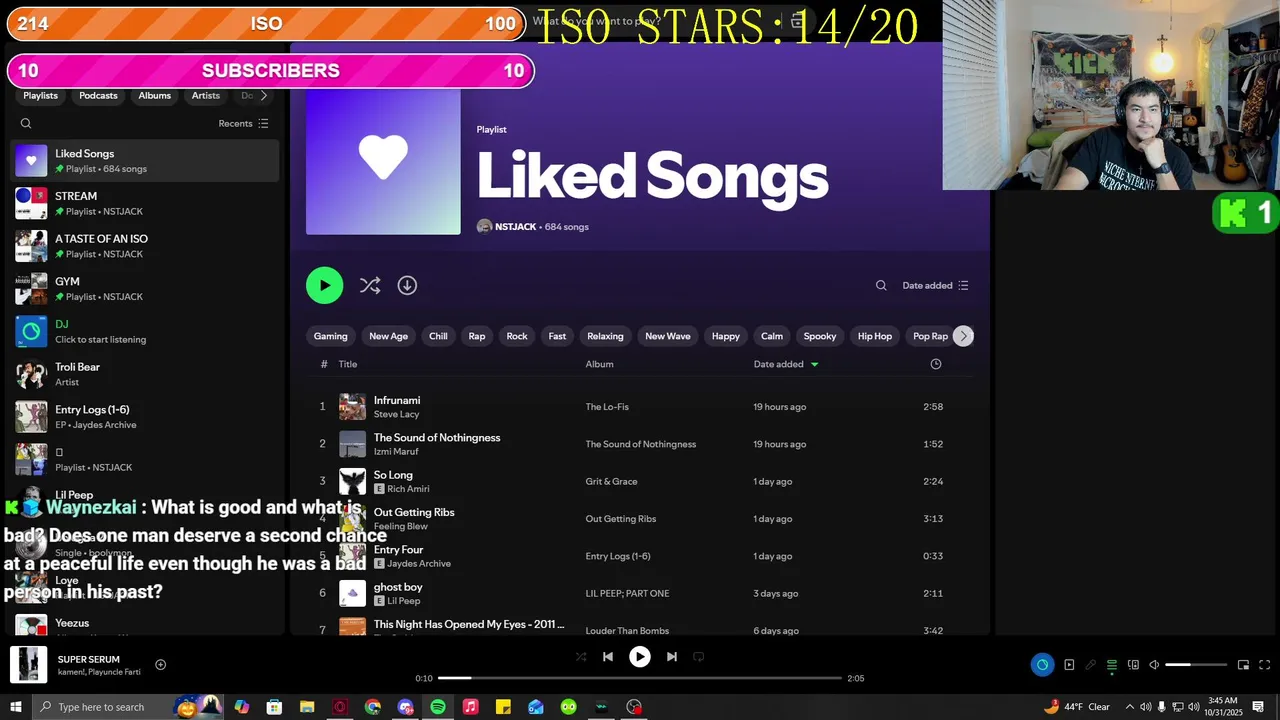The height and width of the screenshot is (720, 1280).
Task: Open the Date added sort dropdown
Action: (935, 285)
